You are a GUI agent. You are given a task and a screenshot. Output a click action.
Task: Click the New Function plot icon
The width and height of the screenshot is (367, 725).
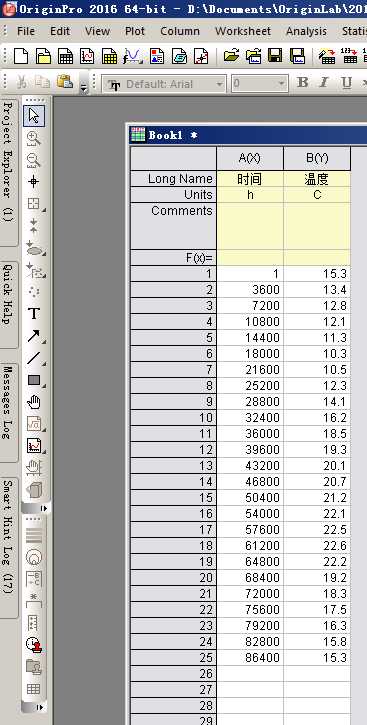(x=132, y=56)
